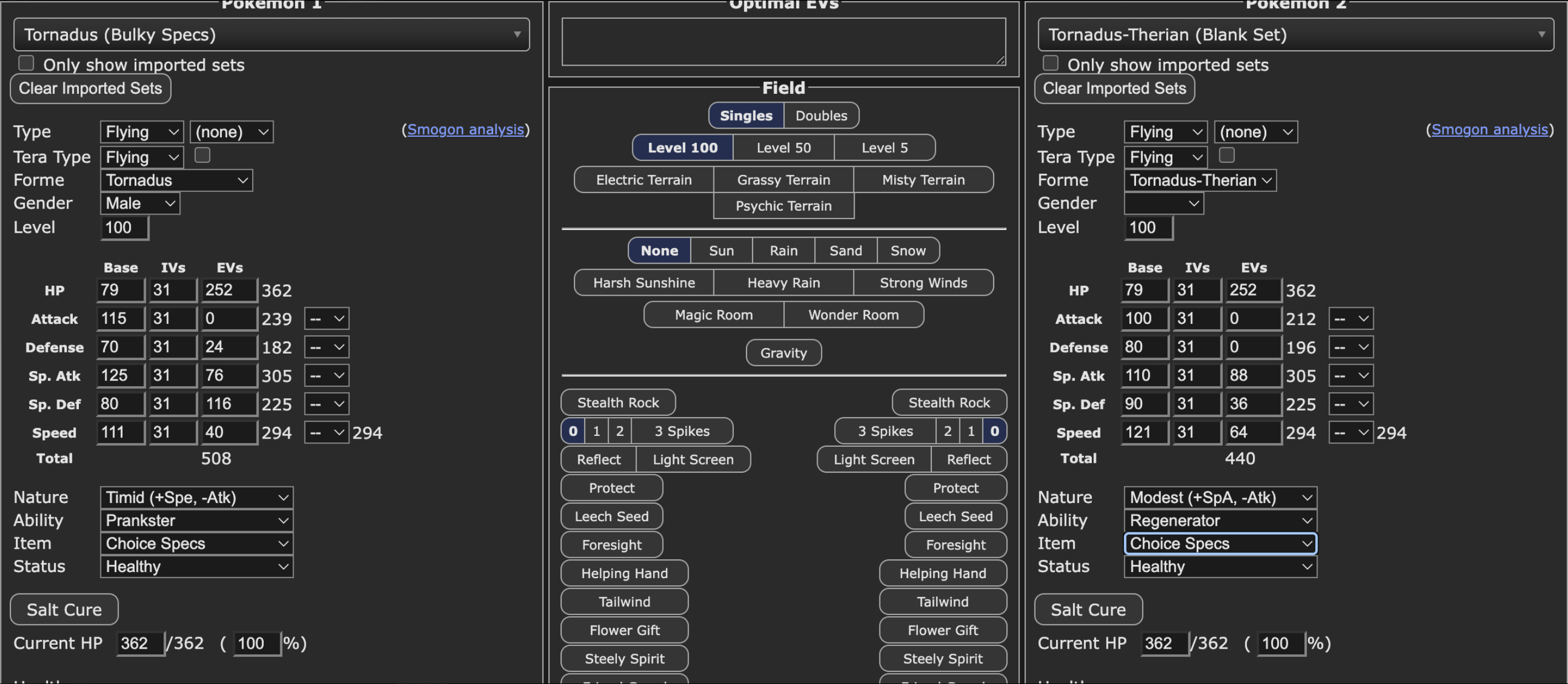Screen dimensions: 1568x684
Task: Click Pokemon 1 Clear Imported Sets button
Action: (90, 89)
